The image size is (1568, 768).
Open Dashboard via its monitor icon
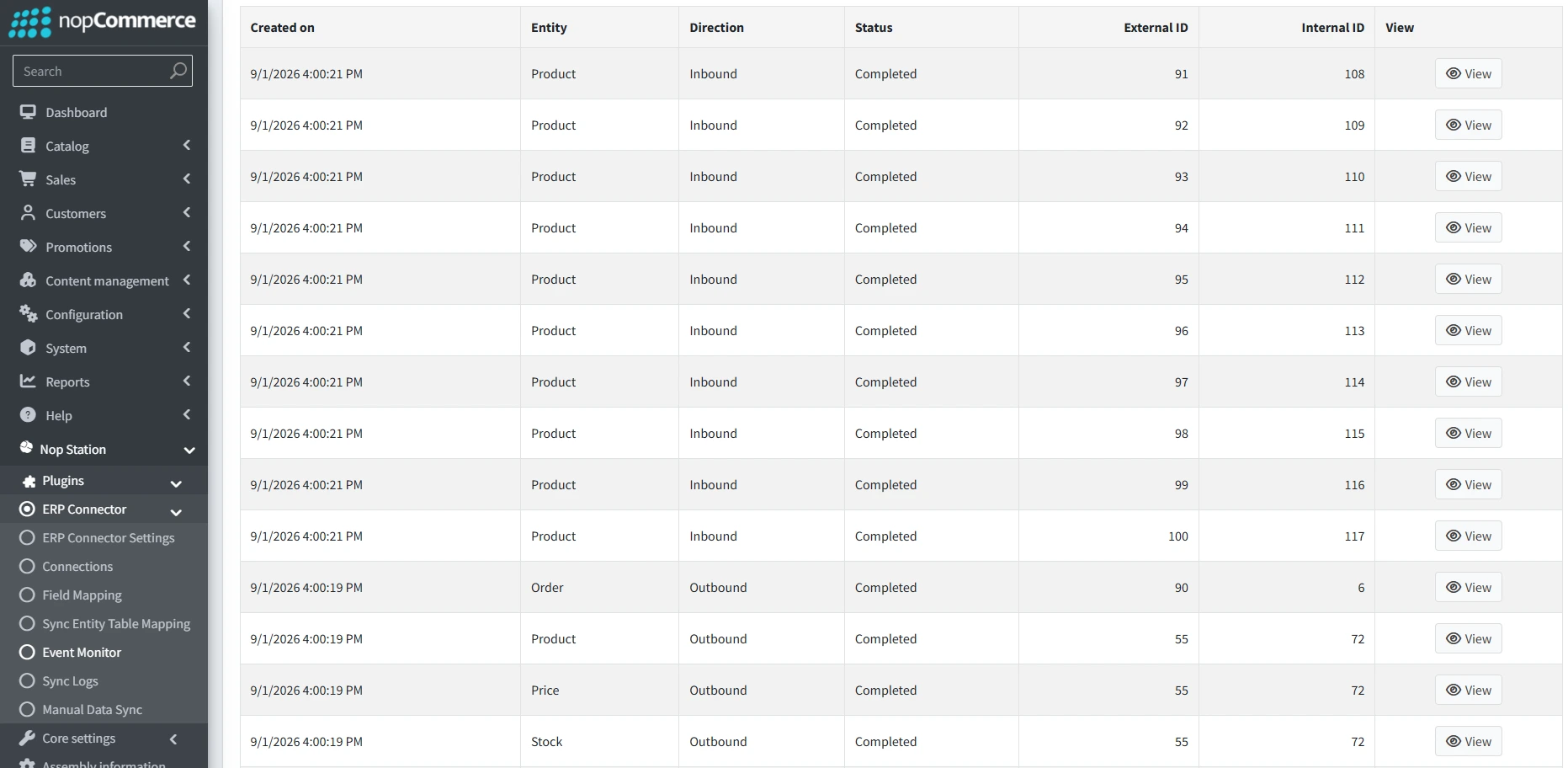[x=28, y=112]
